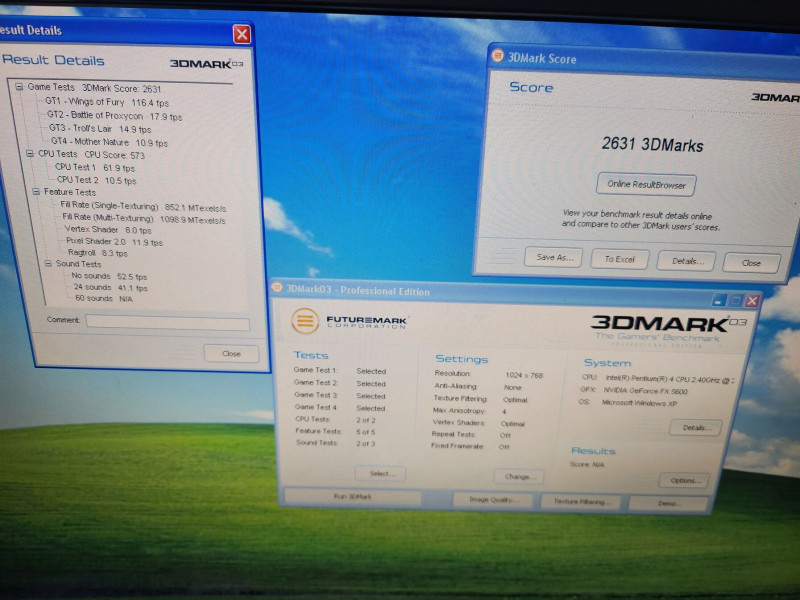Click the Anti-Aliasing None value
Viewport: 800px width, 600px height.
(513, 388)
